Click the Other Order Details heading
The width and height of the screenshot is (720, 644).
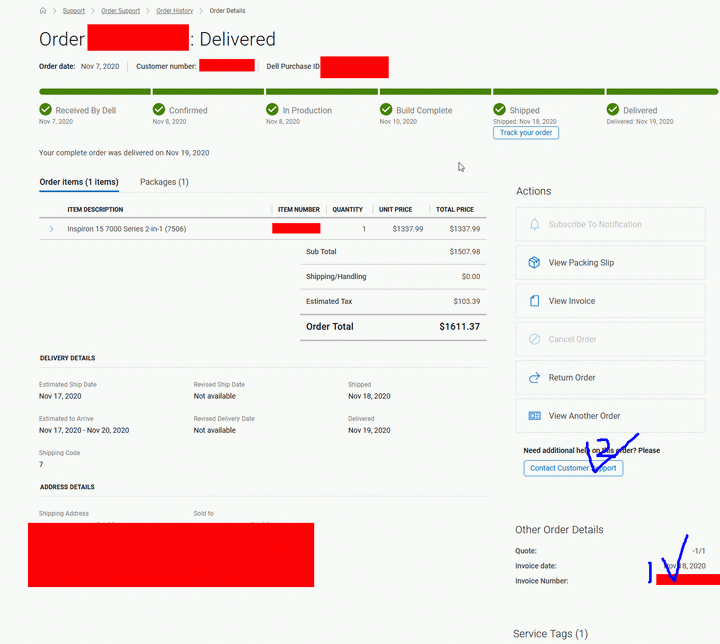559,530
